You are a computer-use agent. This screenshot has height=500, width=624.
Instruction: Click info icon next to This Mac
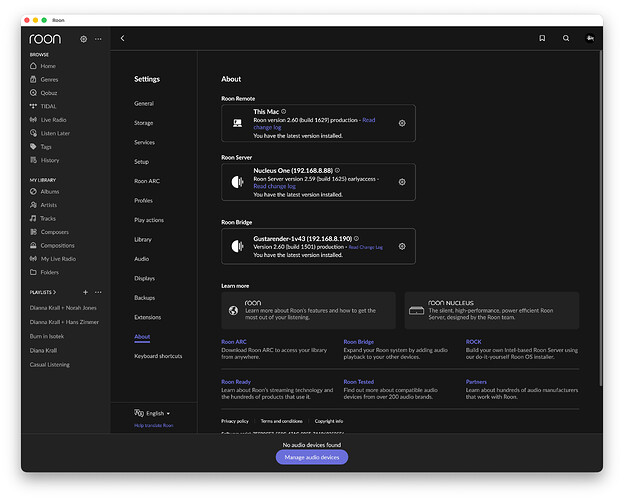pos(283,111)
